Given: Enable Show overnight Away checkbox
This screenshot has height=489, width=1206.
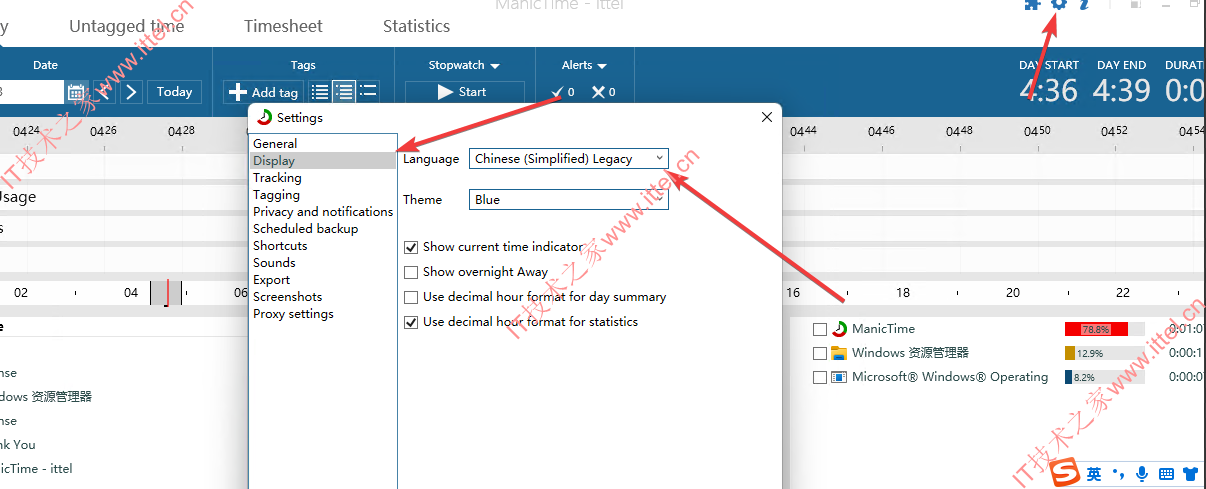Looking at the screenshot, I should click(x=411, y=272).
